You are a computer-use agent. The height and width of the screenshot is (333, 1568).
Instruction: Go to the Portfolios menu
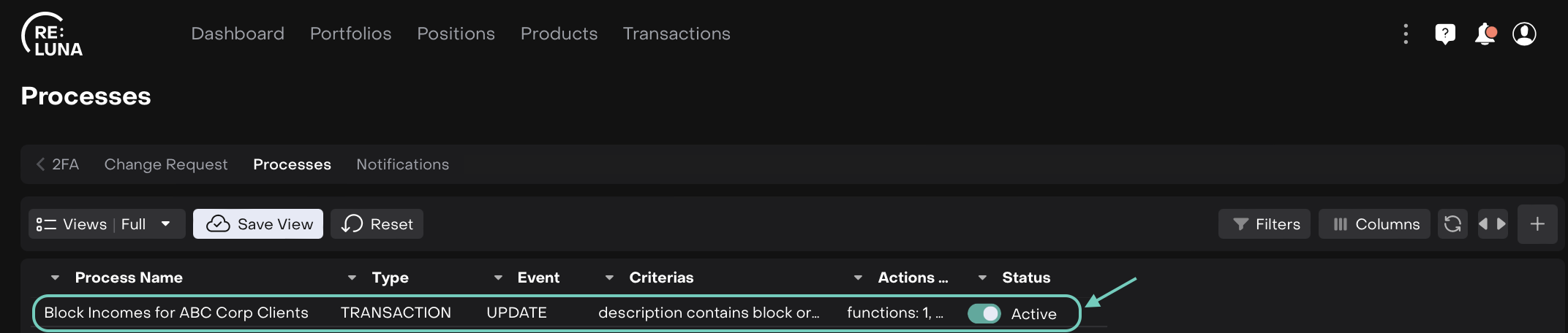(x=350, y=34)
